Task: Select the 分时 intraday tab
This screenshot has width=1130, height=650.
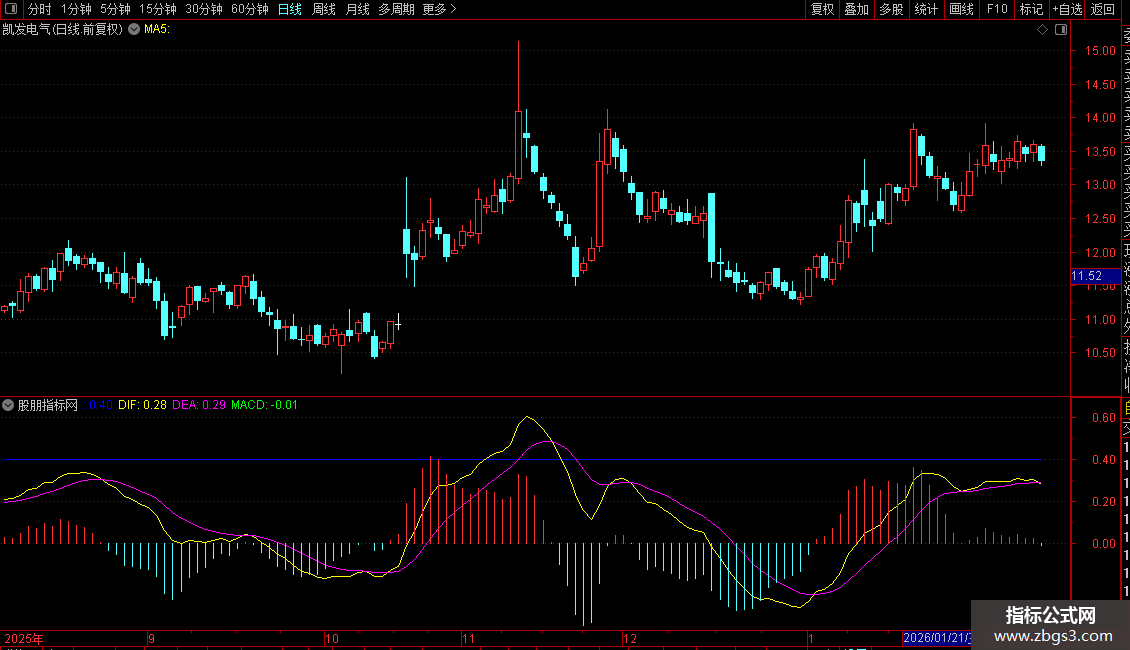Action: 40,10
